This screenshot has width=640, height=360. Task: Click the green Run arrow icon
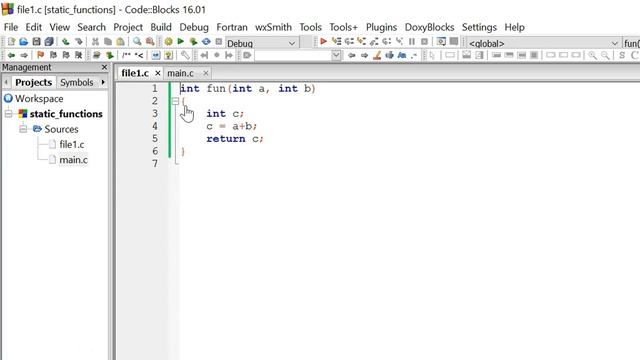coord(181,41)
